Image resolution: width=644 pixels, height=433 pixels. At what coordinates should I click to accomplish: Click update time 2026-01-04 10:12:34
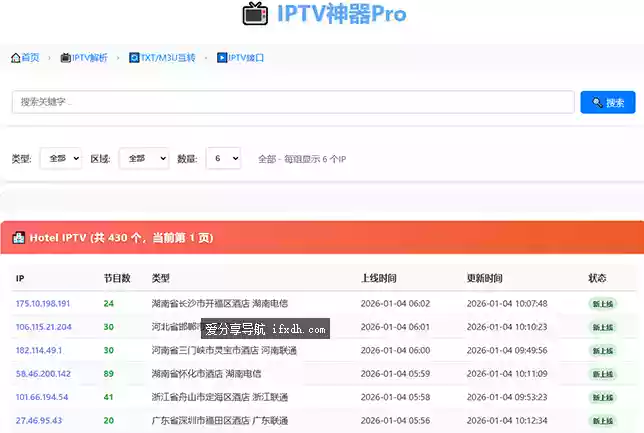[507, 421]
